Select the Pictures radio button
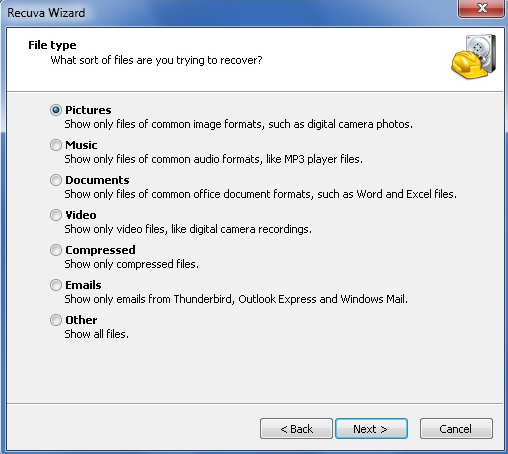The image size is (508, 454). (x=56, y=110)
